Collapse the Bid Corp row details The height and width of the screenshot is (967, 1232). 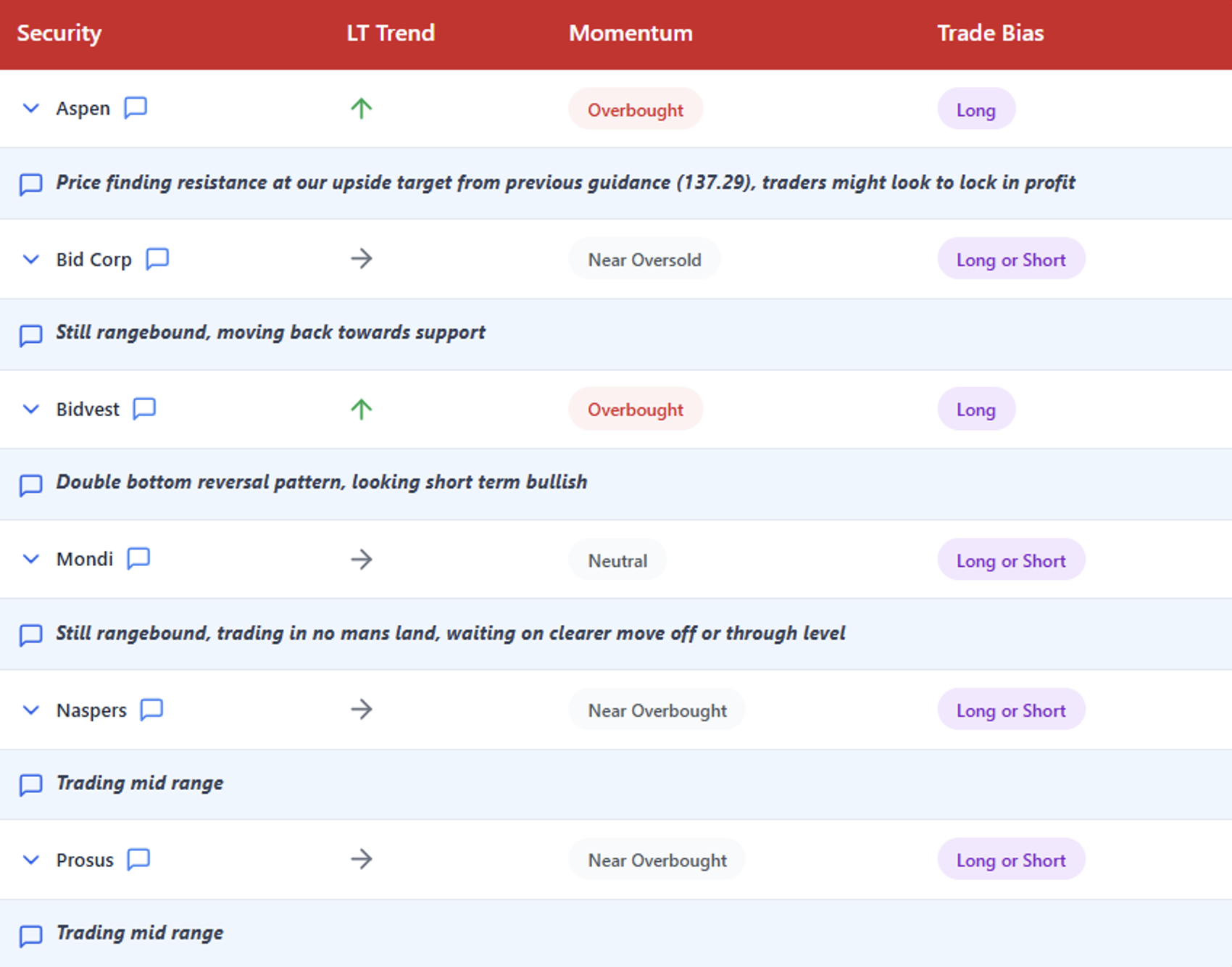[30, 260]
